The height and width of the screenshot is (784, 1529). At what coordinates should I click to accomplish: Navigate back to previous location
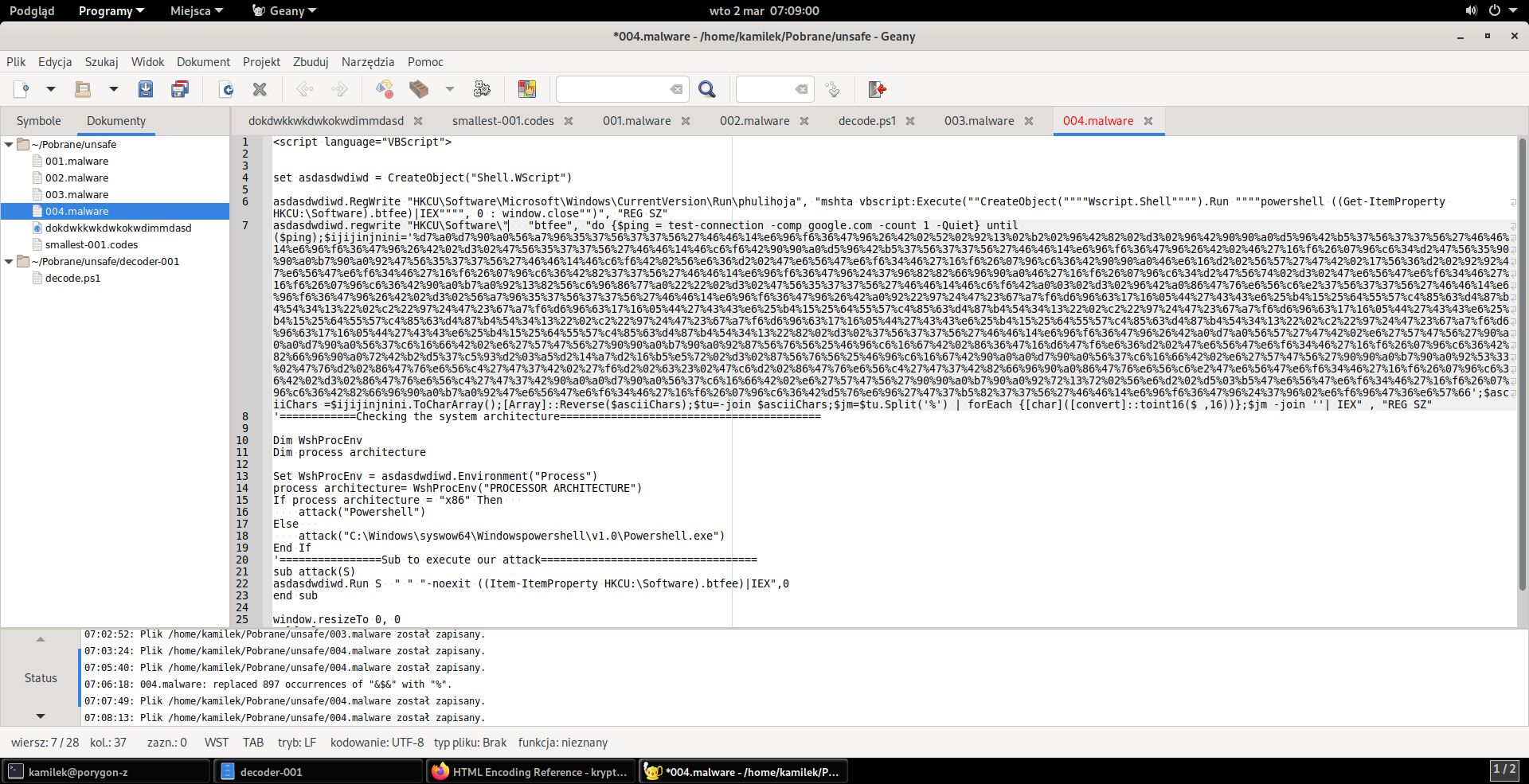304,89
